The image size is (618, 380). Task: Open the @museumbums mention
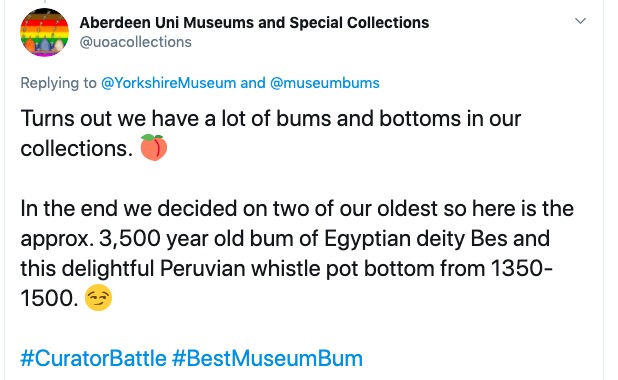point(325,83)
